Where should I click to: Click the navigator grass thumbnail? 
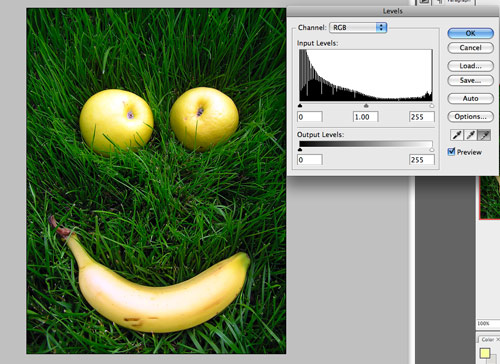coord(489,197)
